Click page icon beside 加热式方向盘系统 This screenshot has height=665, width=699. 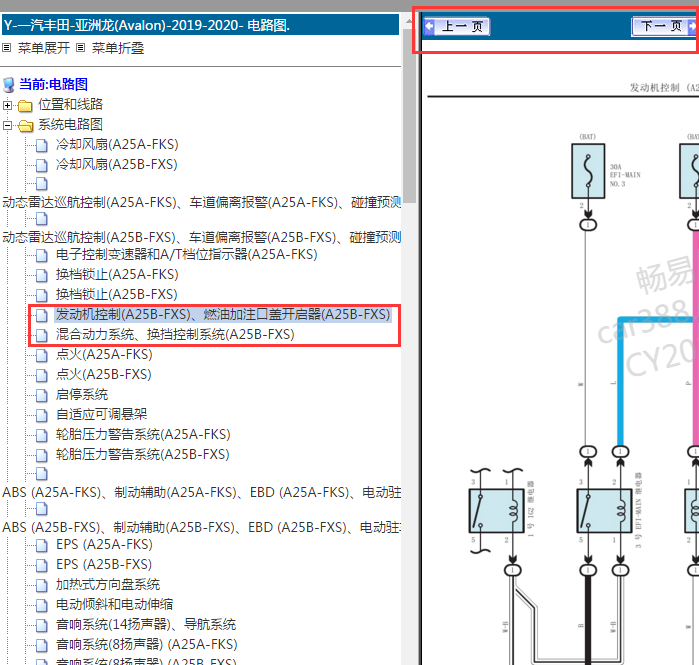click(x=41, y=587)
